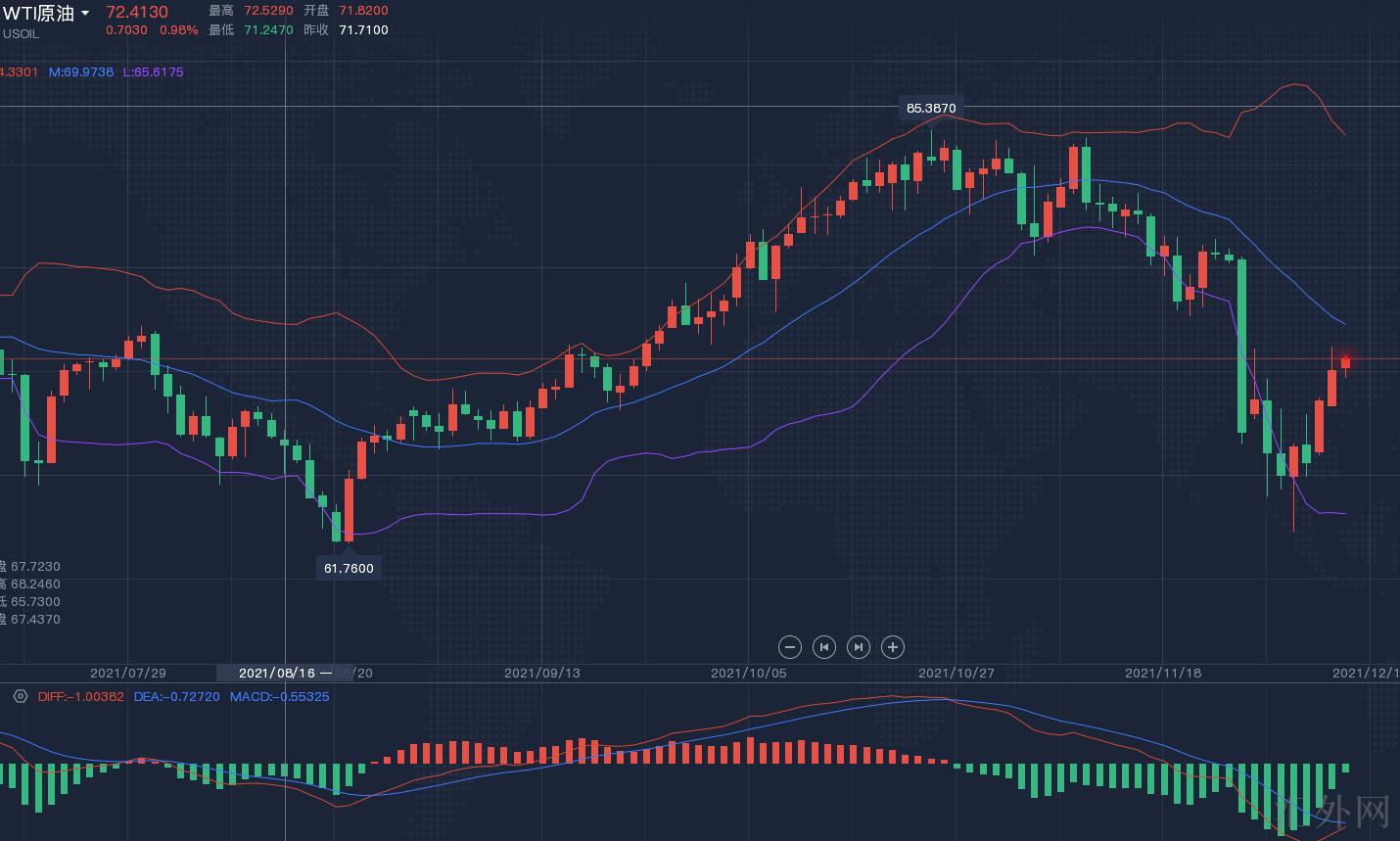Viewport: 1400px width, 841px height.
Task: Click the 2021/11/18 date on time axis
Action: 1163,673
